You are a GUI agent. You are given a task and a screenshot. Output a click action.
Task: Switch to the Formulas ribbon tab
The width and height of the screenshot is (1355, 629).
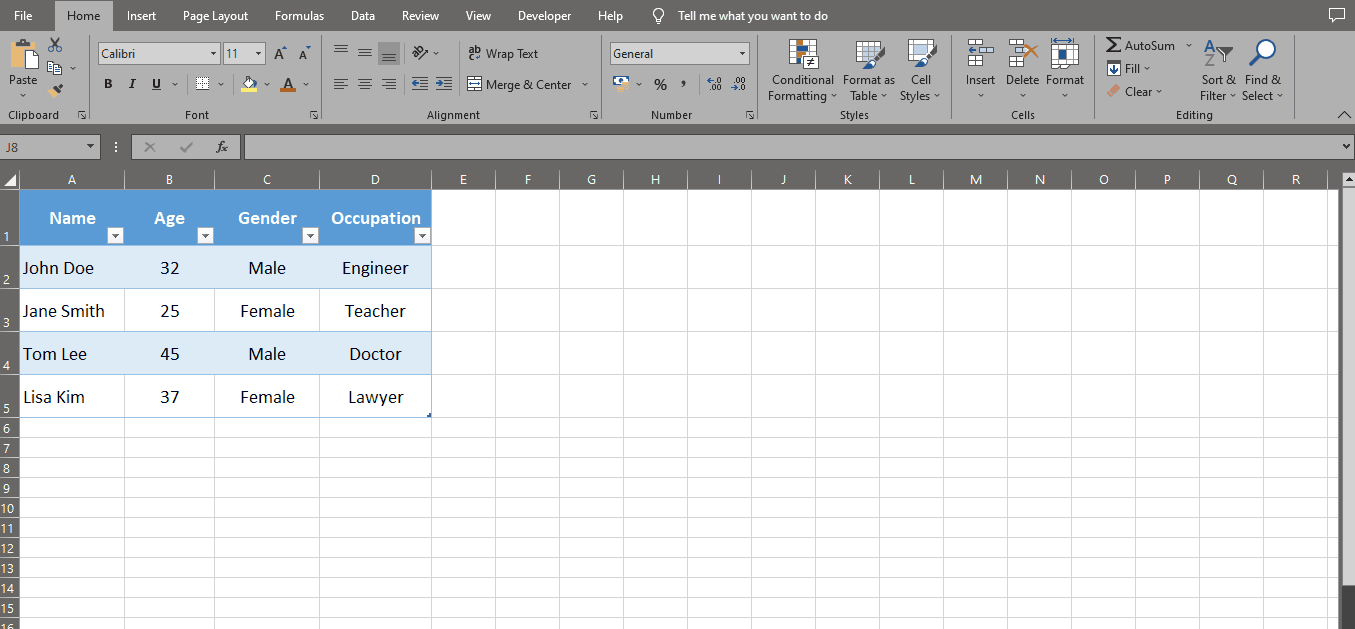[298, 15]
